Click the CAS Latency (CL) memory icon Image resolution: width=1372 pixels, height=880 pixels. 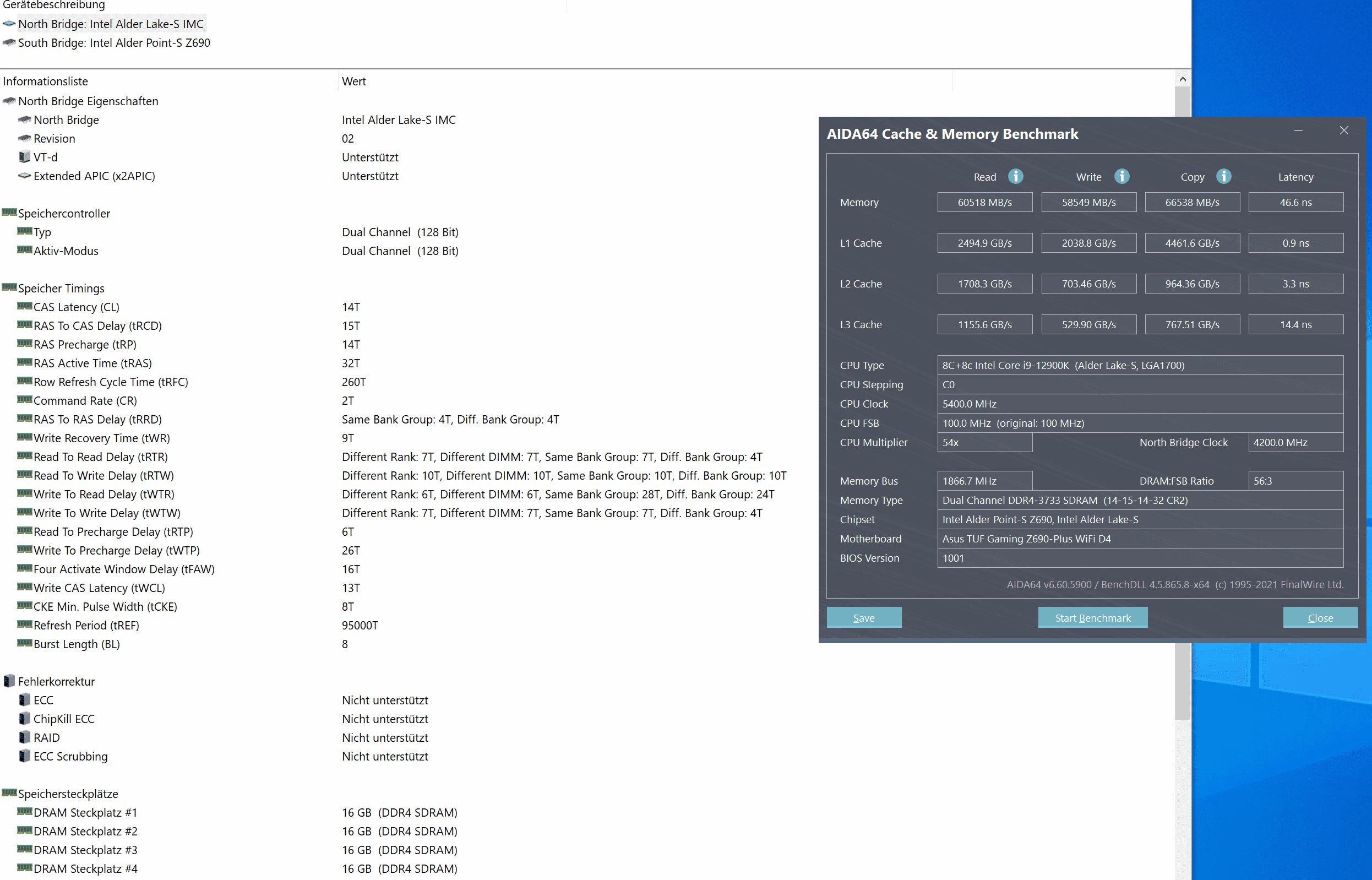click(25, 306)
